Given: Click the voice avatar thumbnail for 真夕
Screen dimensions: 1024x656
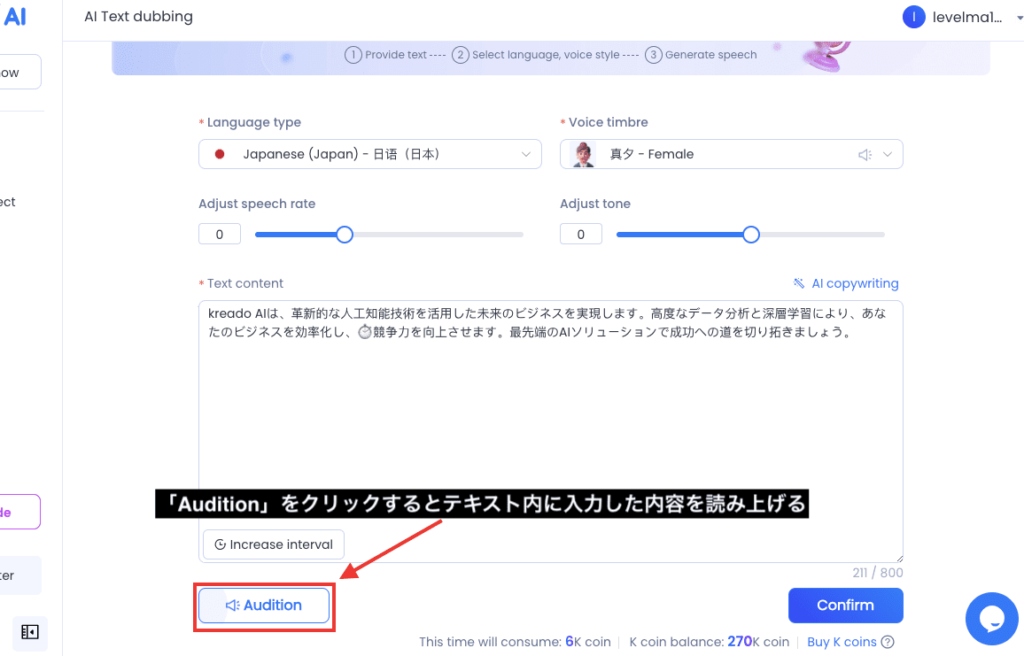Looking at the screenshot, I should coord(583,154).
